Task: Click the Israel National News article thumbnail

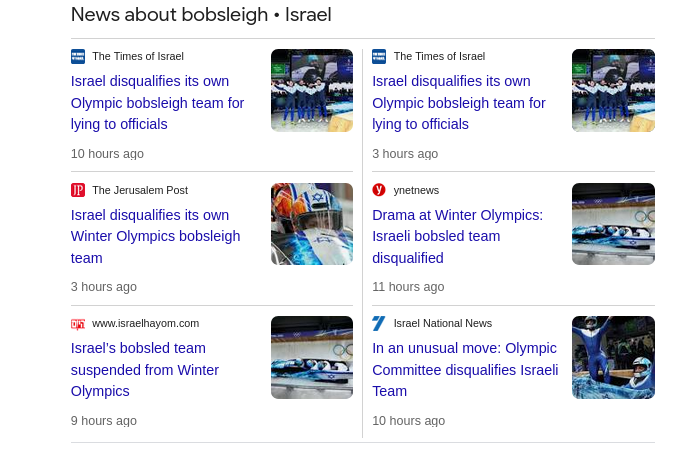Action: coord(613,358)
